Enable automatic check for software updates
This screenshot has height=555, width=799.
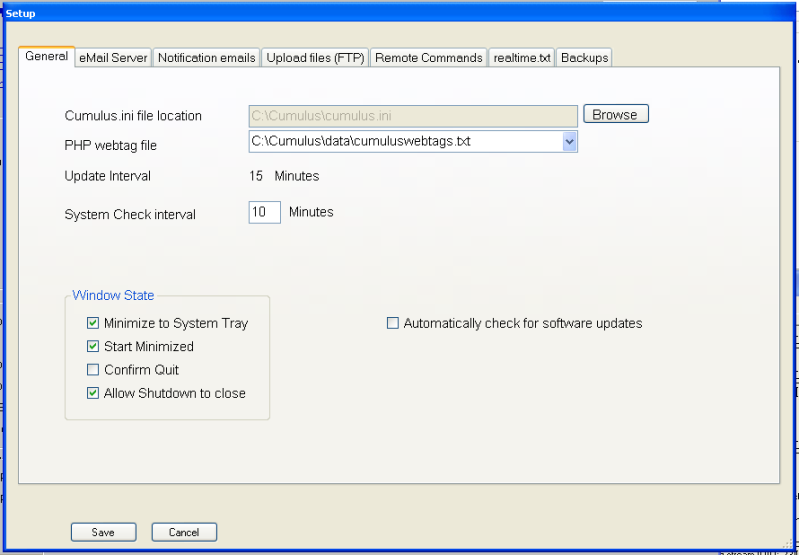click(393, 324)
